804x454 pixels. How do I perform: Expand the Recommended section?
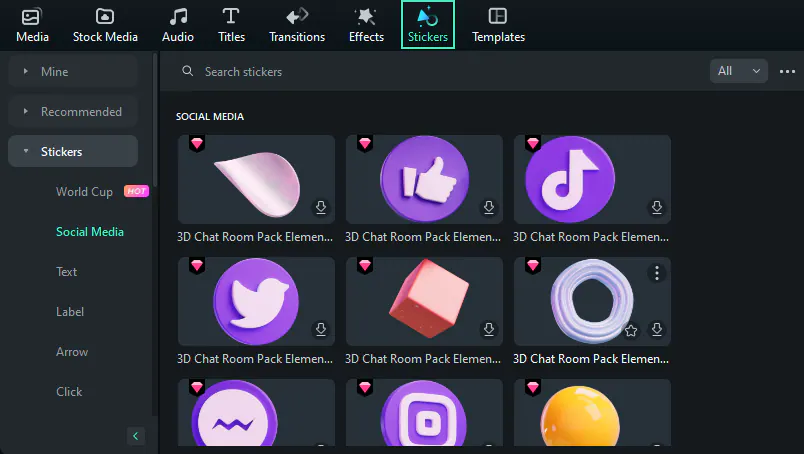[73, 111]
